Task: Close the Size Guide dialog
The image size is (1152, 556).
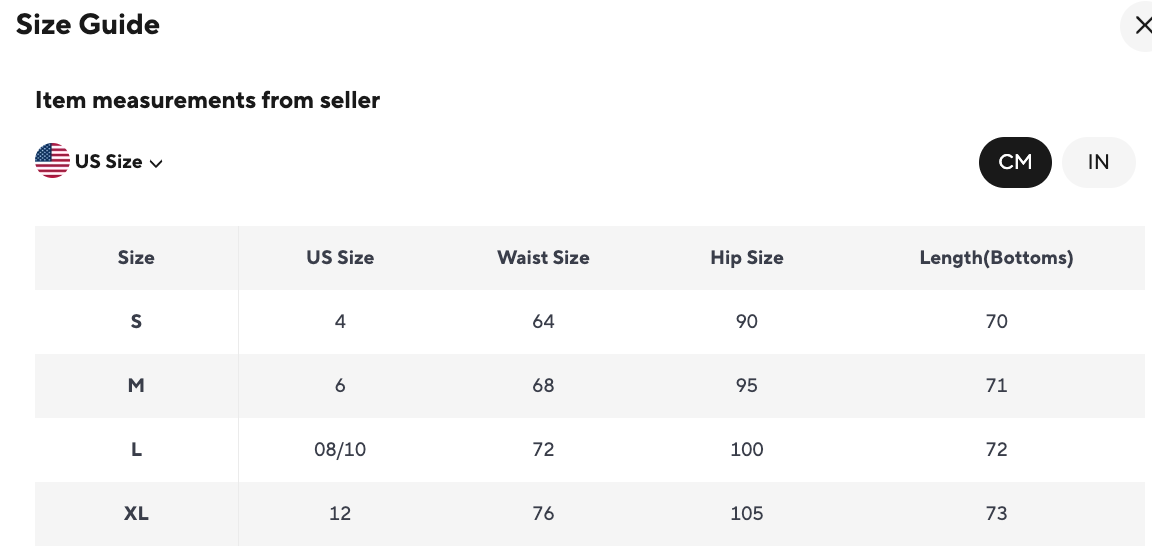Action: pos(1142,26)
